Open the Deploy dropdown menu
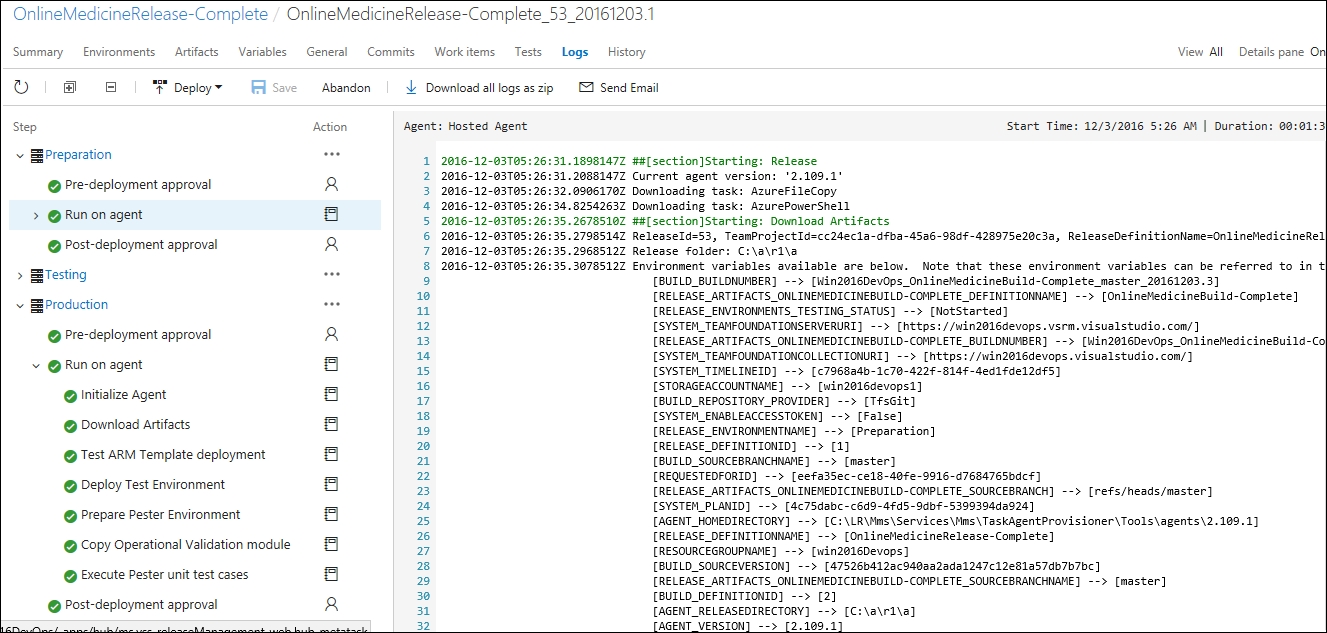This screenshot has height=633, width=1327. pyautogui.click(x=188, y=88)
